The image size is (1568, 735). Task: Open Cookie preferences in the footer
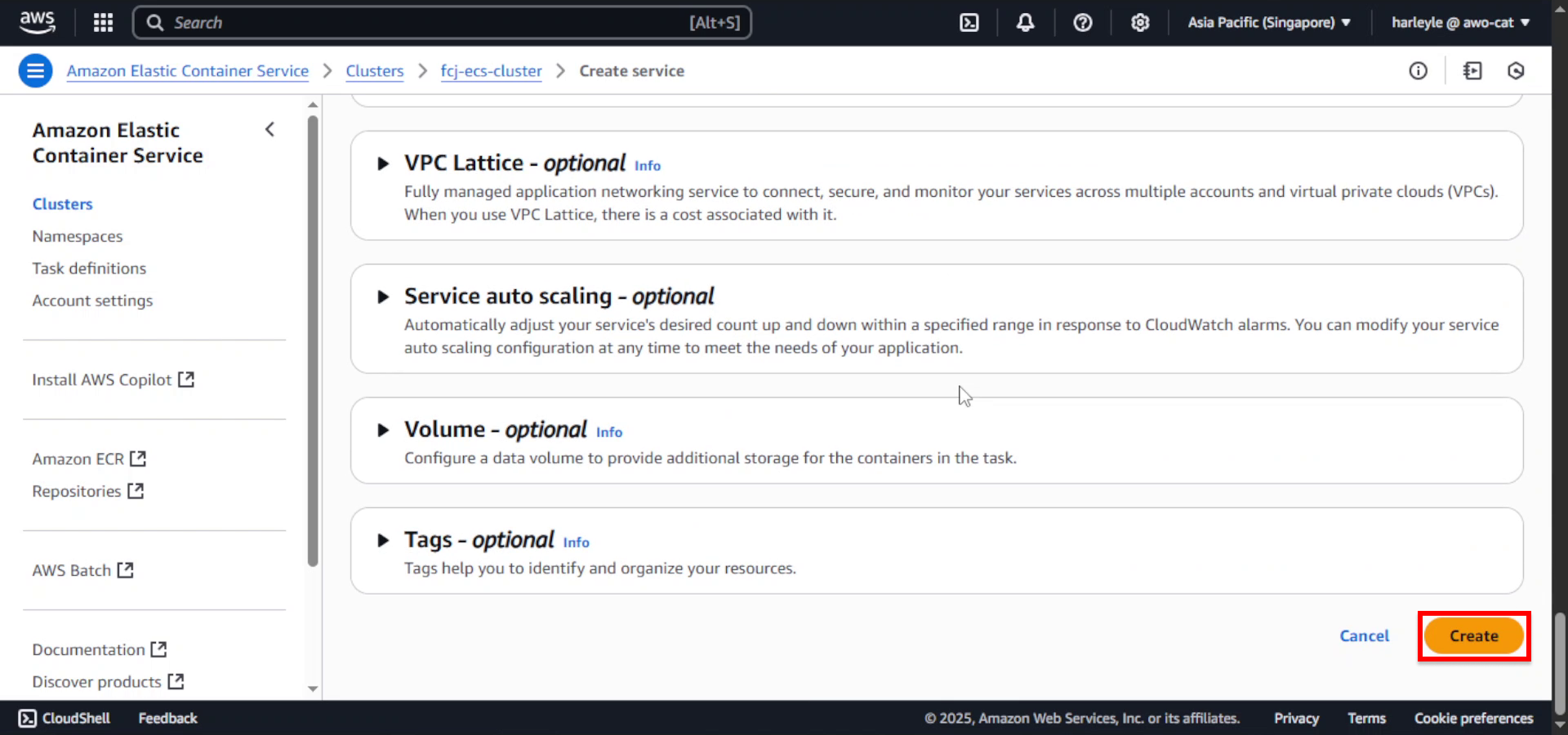tap(1473, 718)
